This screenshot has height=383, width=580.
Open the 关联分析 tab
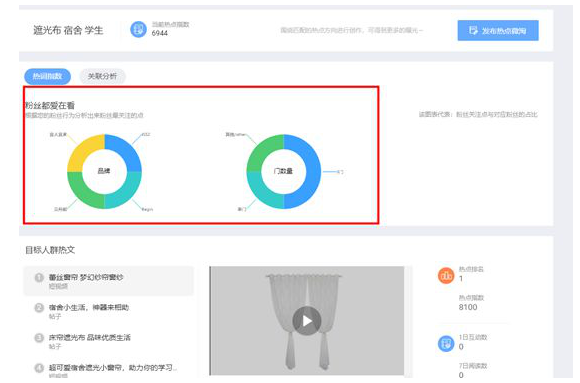coord(102,76)
